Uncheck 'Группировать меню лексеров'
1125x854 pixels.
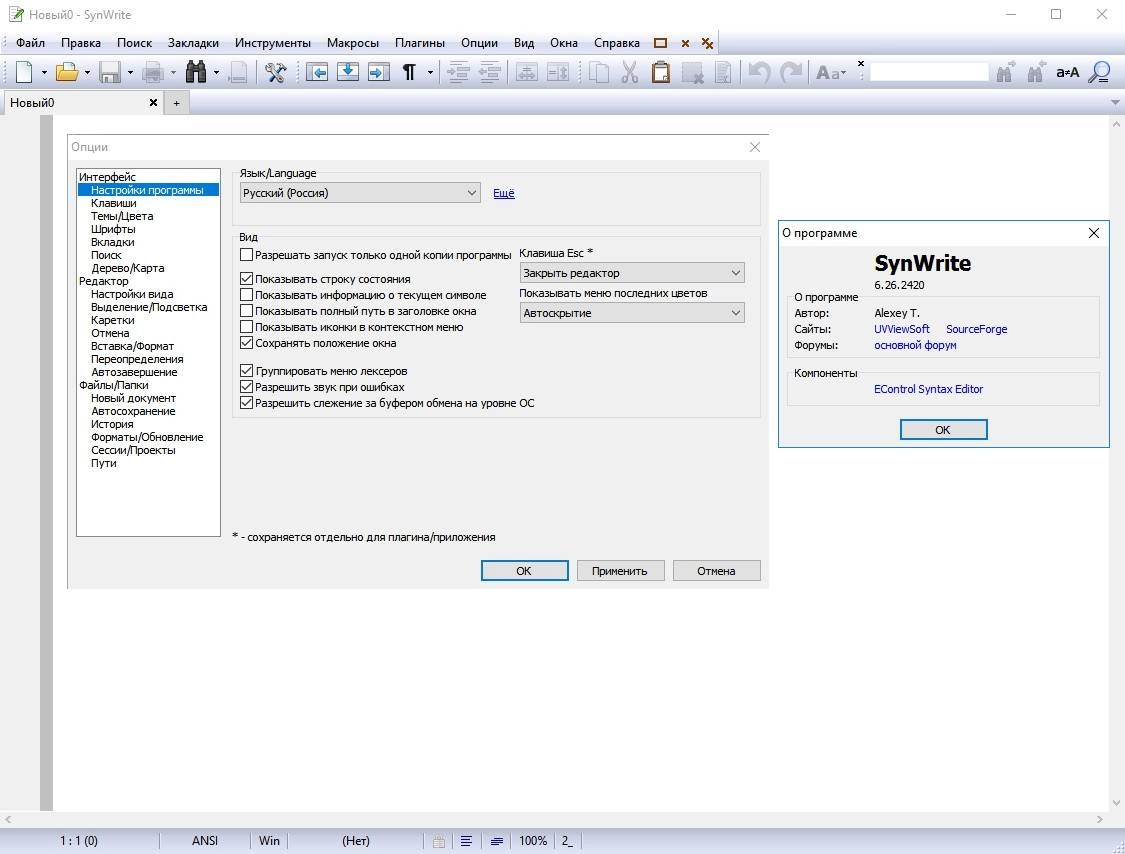pyautogui.click(x=246, y=371)
